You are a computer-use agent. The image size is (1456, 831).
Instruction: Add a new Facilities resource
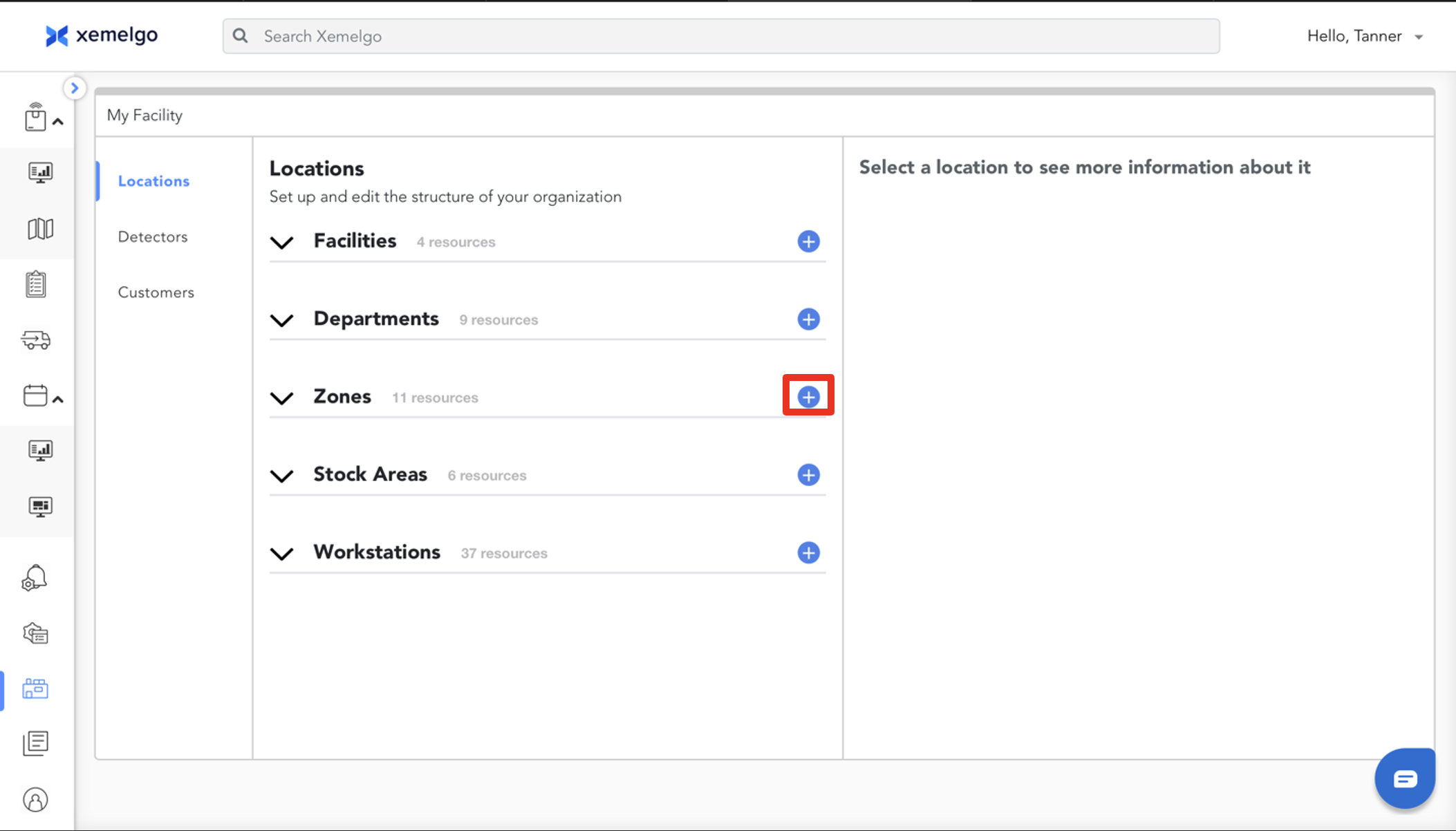(808, 241)
